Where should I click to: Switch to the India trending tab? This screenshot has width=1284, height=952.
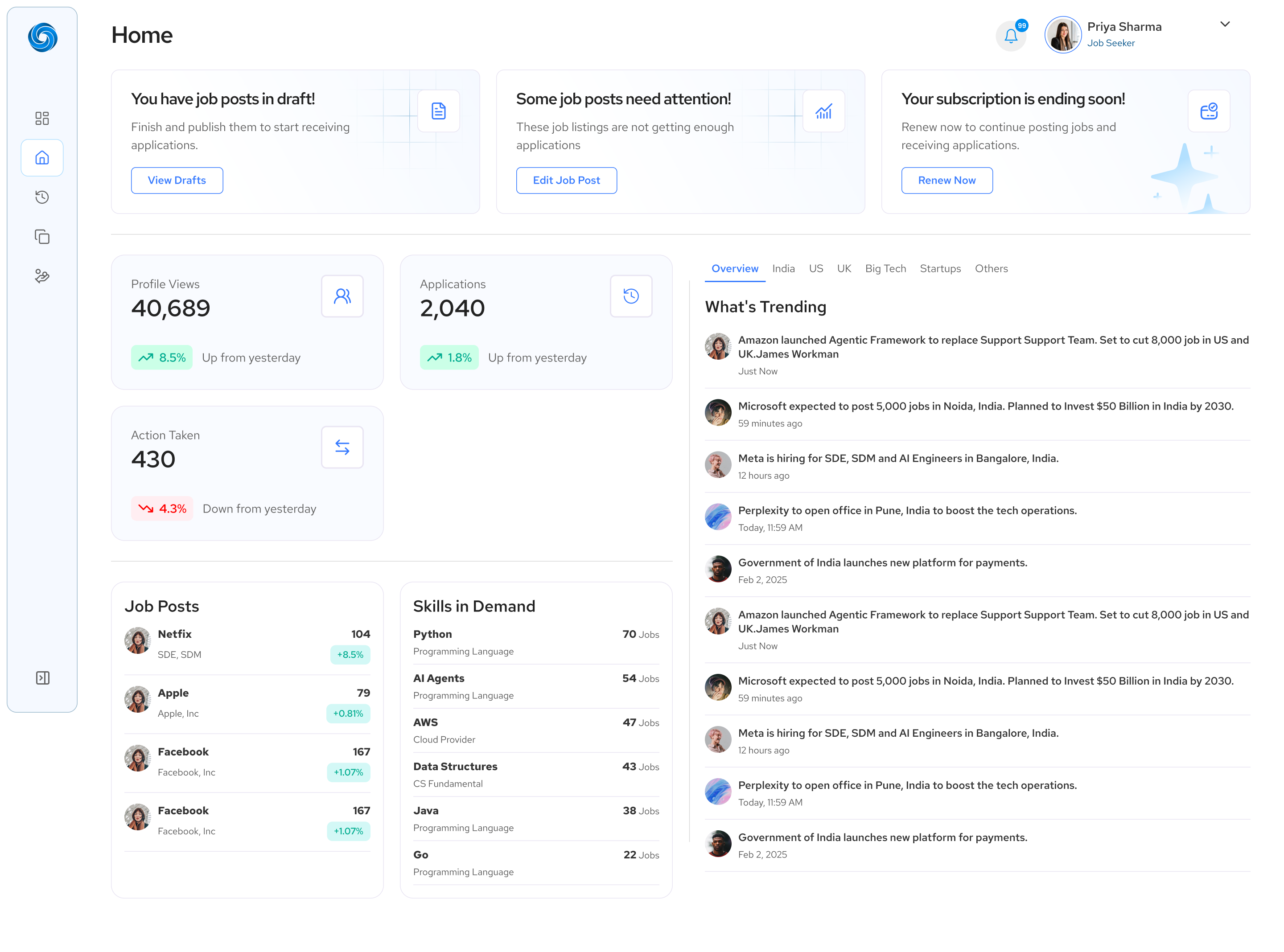tap(784, 269)
